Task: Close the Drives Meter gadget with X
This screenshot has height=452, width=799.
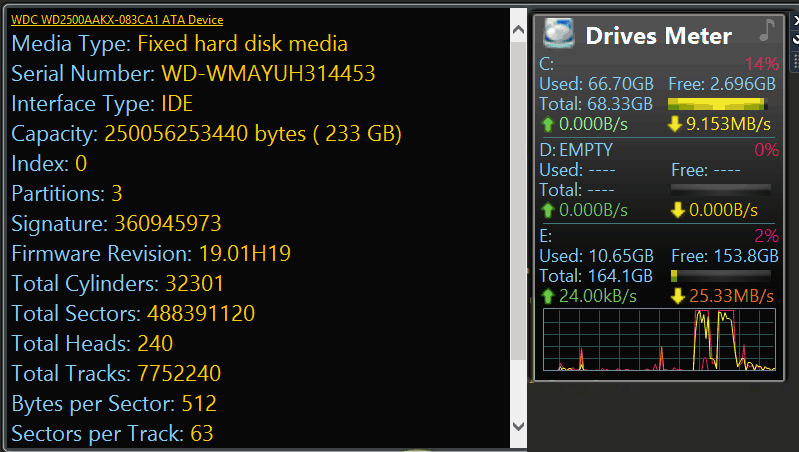Action: coord(796,21)
